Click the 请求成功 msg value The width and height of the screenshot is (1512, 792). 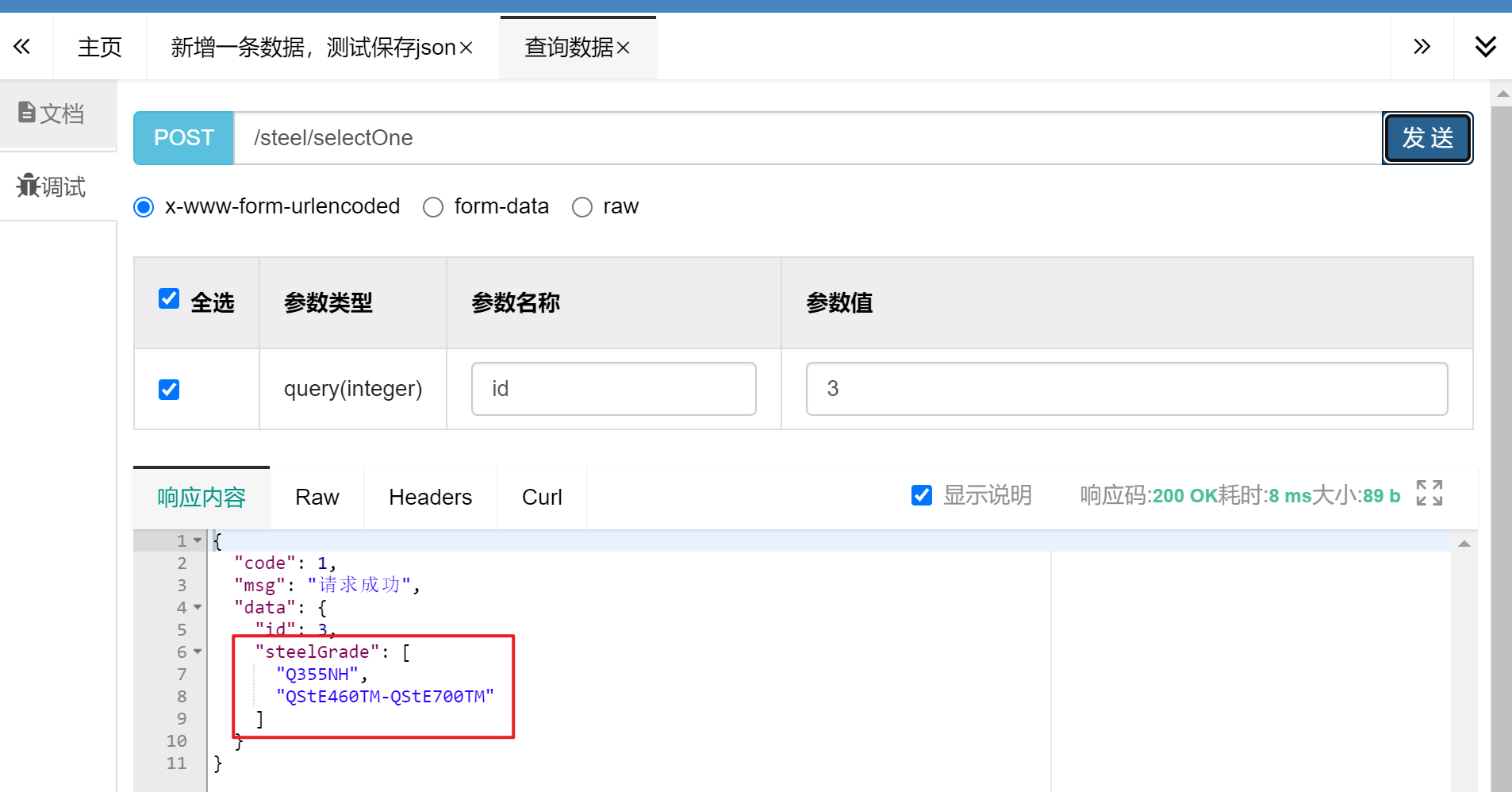(x=359, y=586)
